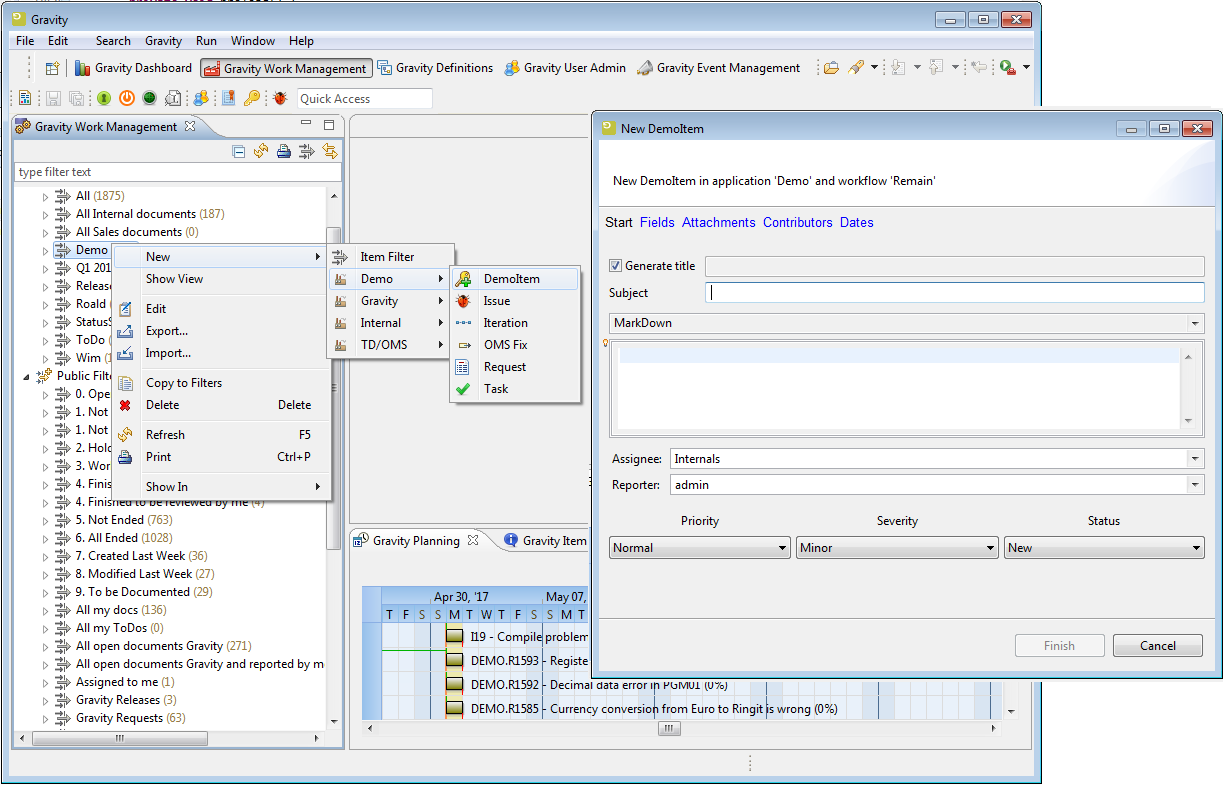Choose Issue from the Demo submenu
This screenshot has height=786, width=1223.
pos(497,301)
